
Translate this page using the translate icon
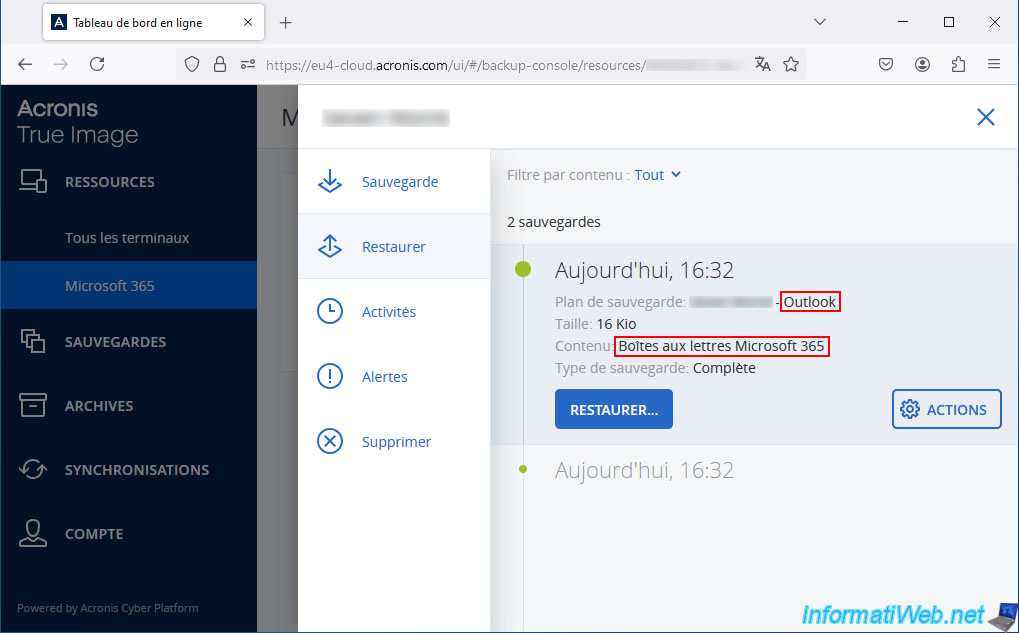pos(763,64)
